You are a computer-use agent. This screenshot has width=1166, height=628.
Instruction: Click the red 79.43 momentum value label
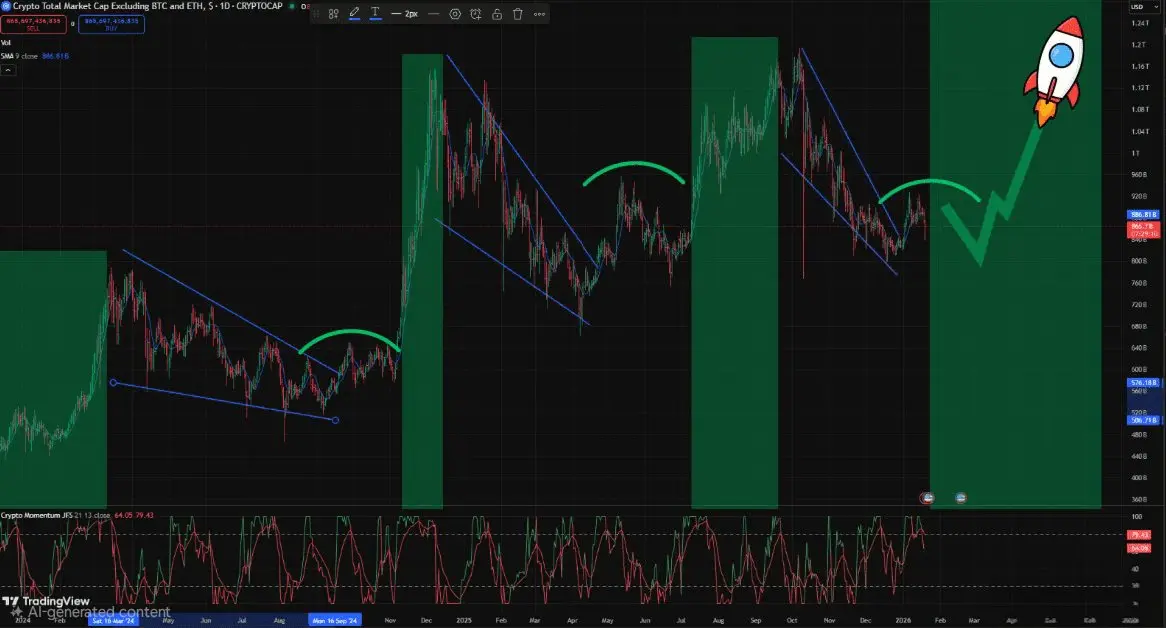click(1139, 534)
